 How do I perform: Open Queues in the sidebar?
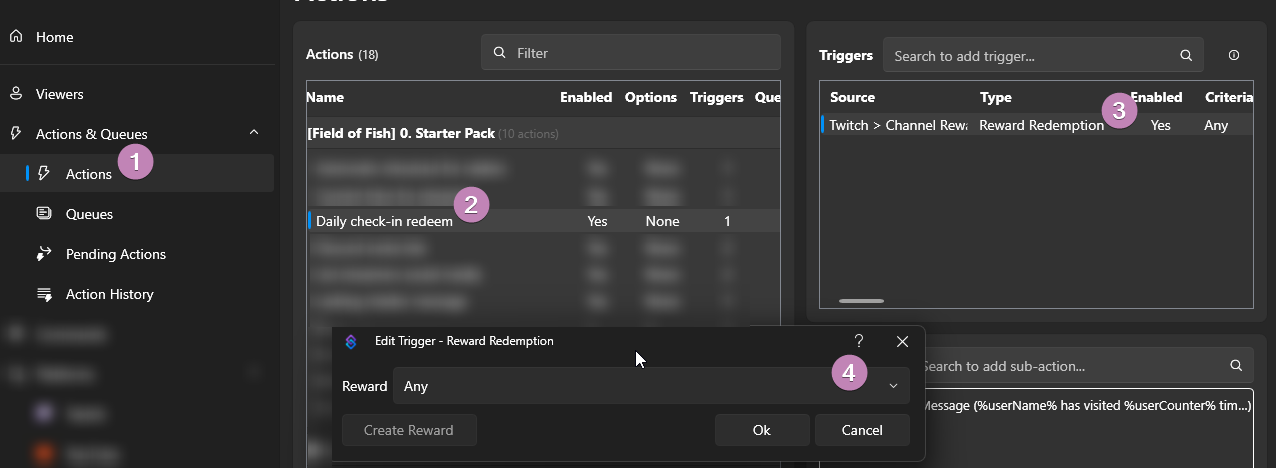89,214
